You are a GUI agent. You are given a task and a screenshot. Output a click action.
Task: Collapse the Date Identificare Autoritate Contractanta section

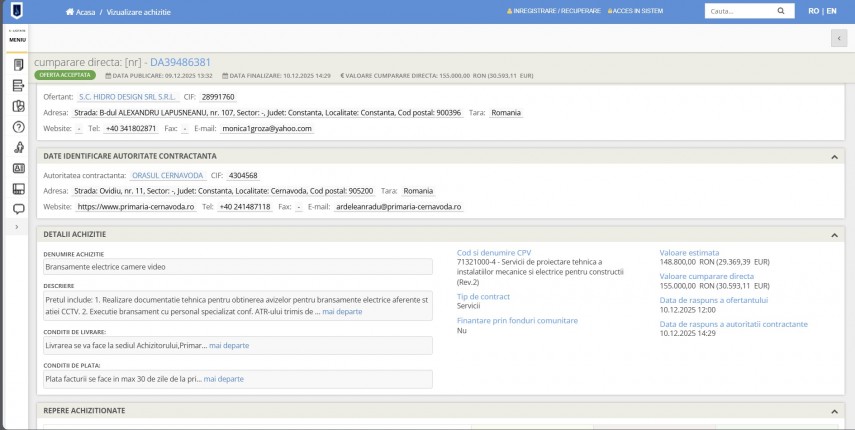(834, 157)
